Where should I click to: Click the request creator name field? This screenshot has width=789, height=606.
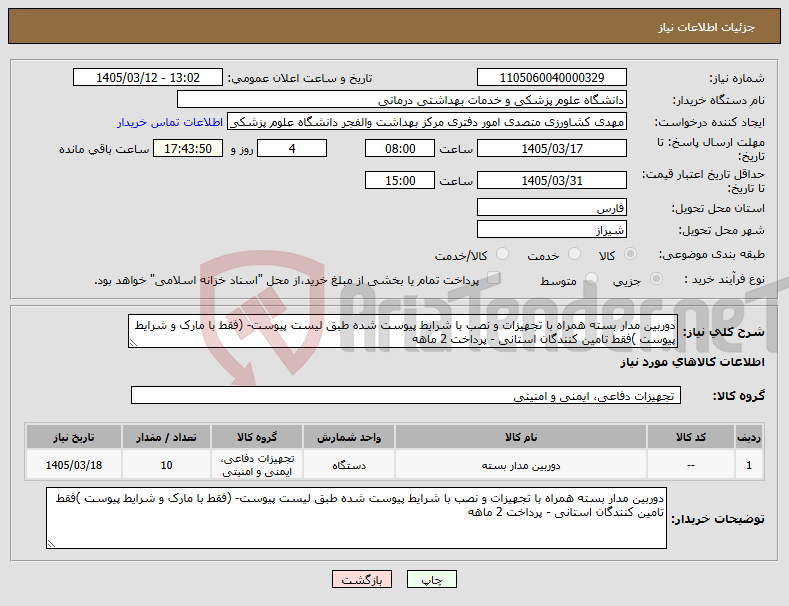(x=427, y=122)
